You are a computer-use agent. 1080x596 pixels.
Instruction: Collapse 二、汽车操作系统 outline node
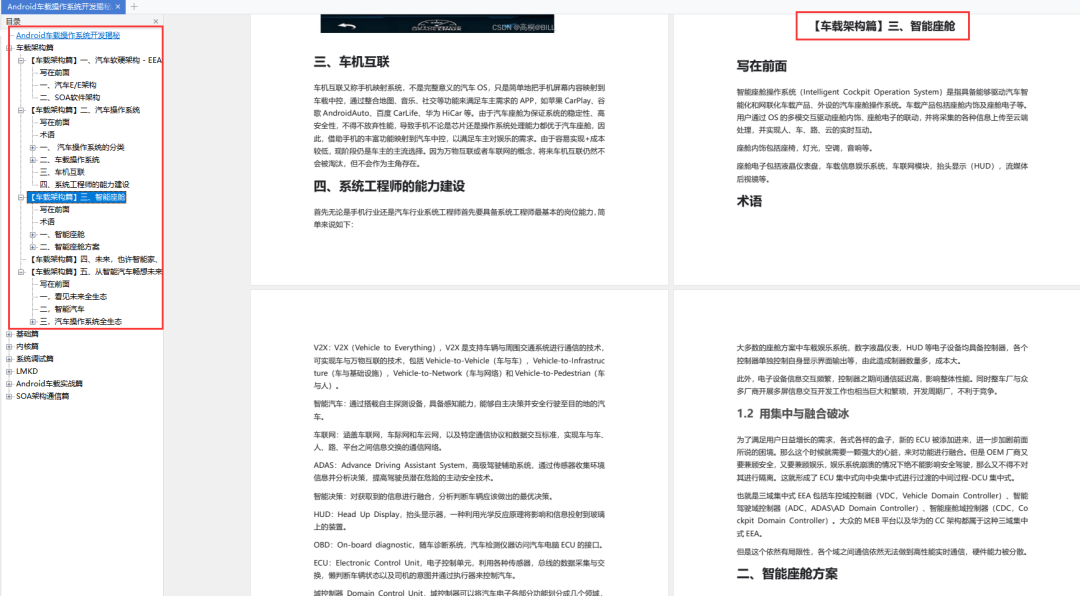(x=21, y=110)
